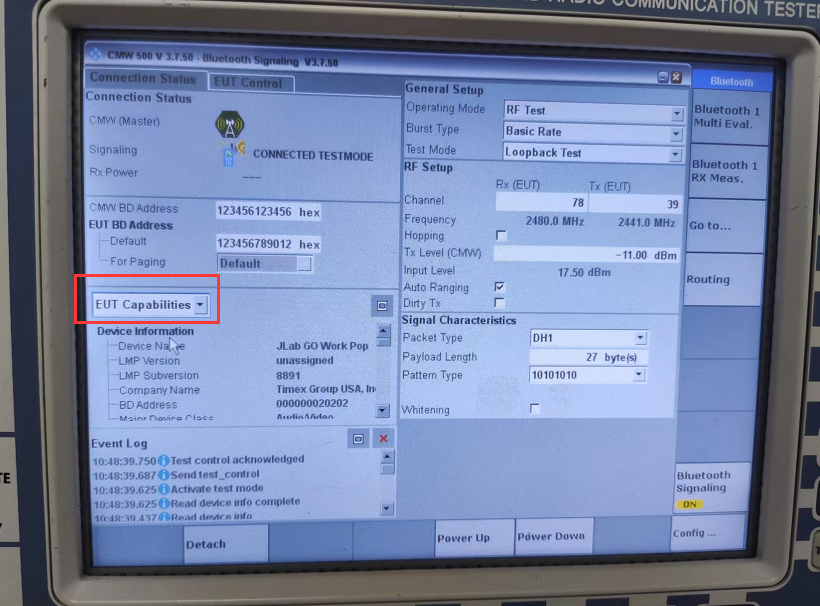Click the connected-testmode signaling phone icon
Image resolution: width=820 pixels, height=606 pixels.
(x=233, y=154)
